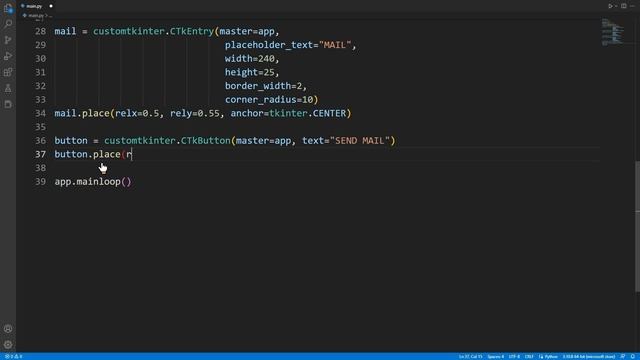
Task: Click line number 28 in the gutter
Action: pyautogui.click(x=40, y=31)
